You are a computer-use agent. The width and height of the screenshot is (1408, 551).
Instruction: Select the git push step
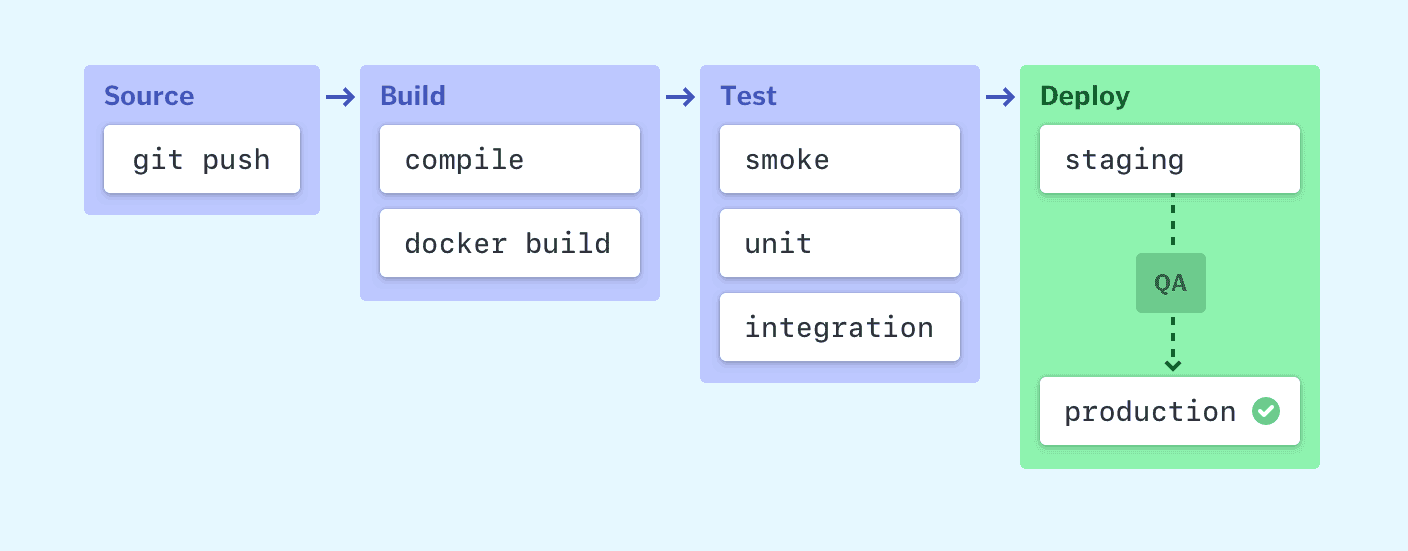[202, 159]
